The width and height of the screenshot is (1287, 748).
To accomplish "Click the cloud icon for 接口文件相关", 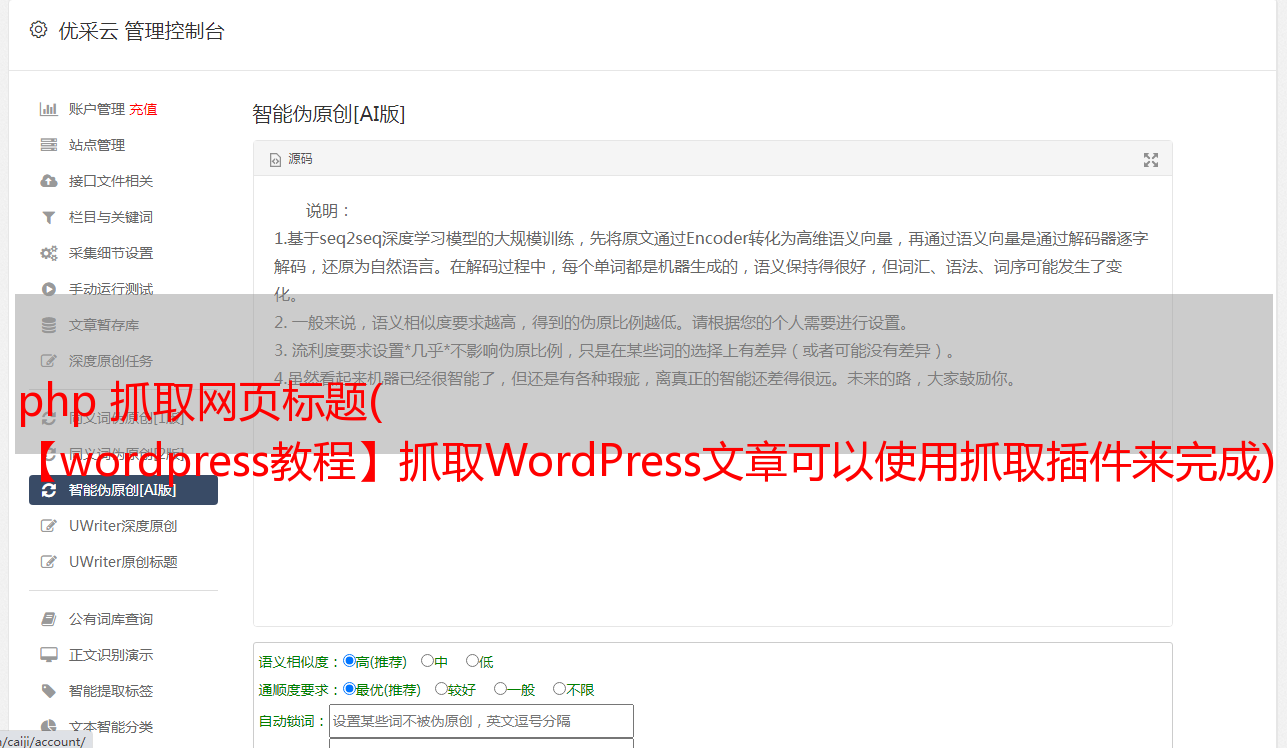I will (x=48, y=181).
